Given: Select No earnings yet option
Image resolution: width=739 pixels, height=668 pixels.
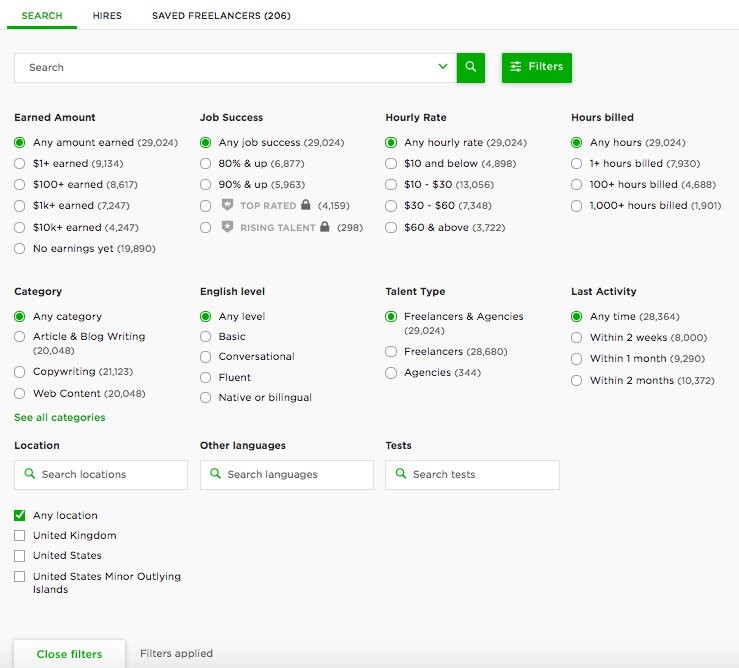Looking at the screenshot, I should point(19,248).
